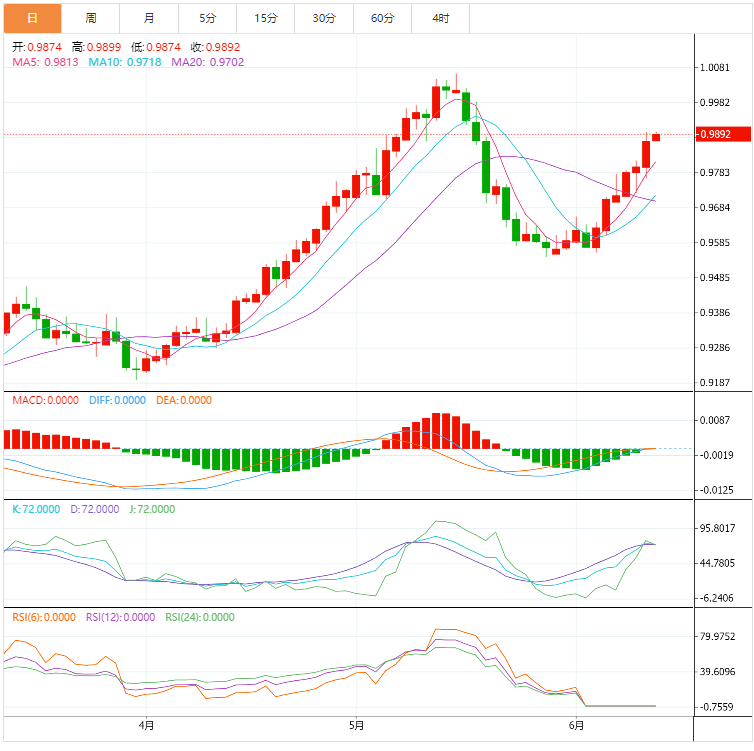Open the 5分 interval tab
The width and height of the screenshot is (754, 751).
(207, 18)
